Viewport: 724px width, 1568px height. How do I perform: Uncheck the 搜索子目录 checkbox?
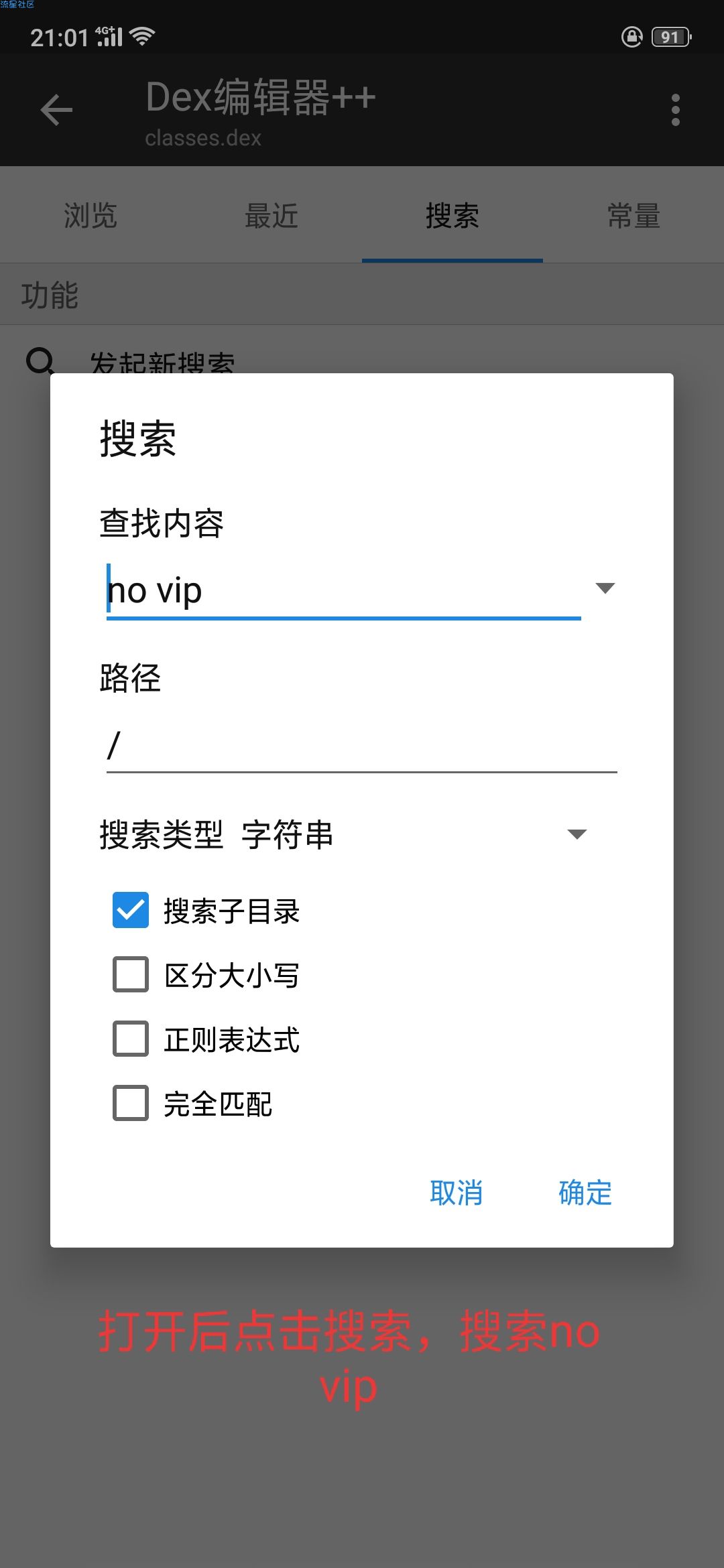click(x=131, y=910)
